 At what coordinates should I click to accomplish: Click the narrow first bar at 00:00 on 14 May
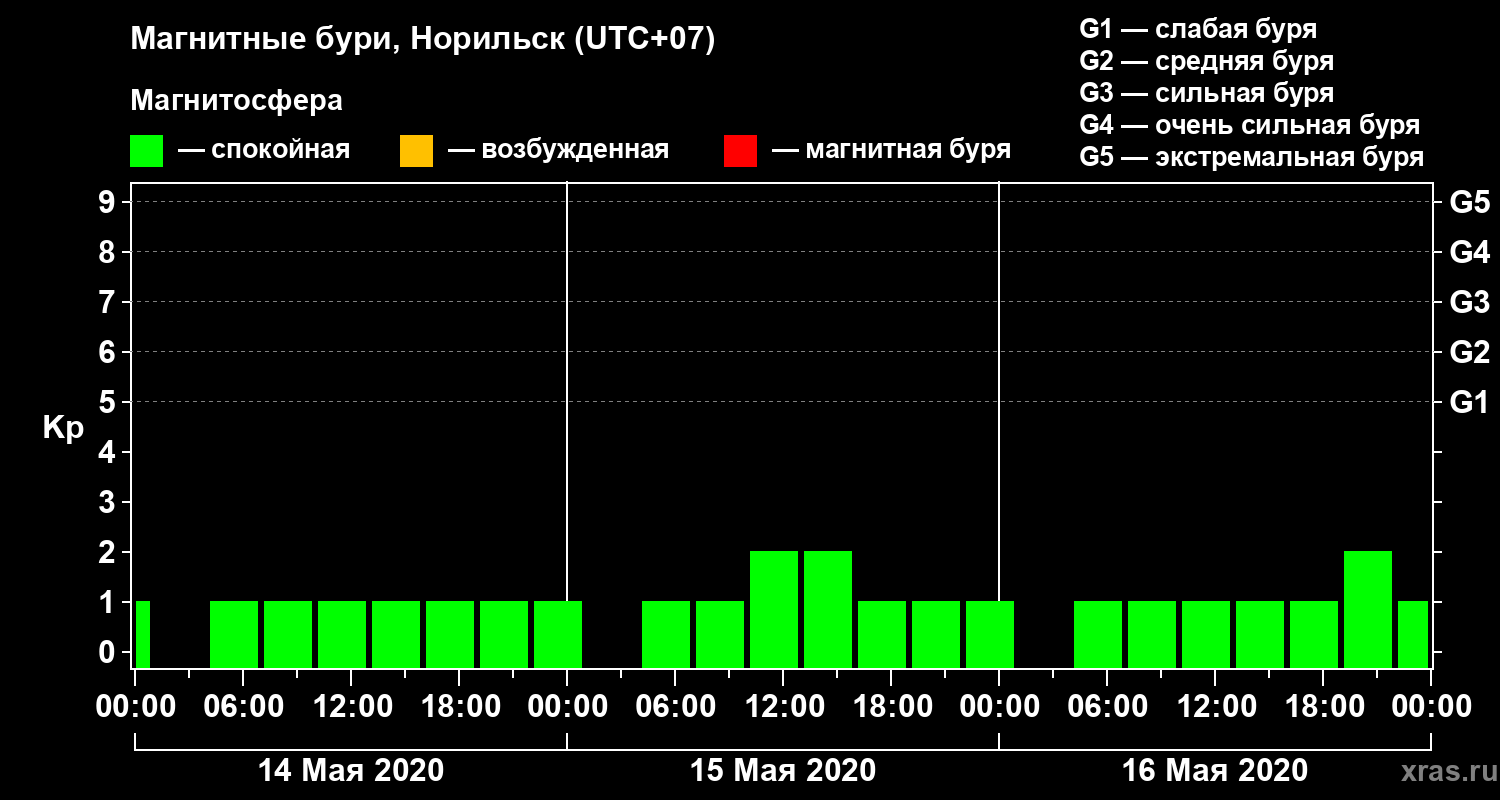coord(142,634)
